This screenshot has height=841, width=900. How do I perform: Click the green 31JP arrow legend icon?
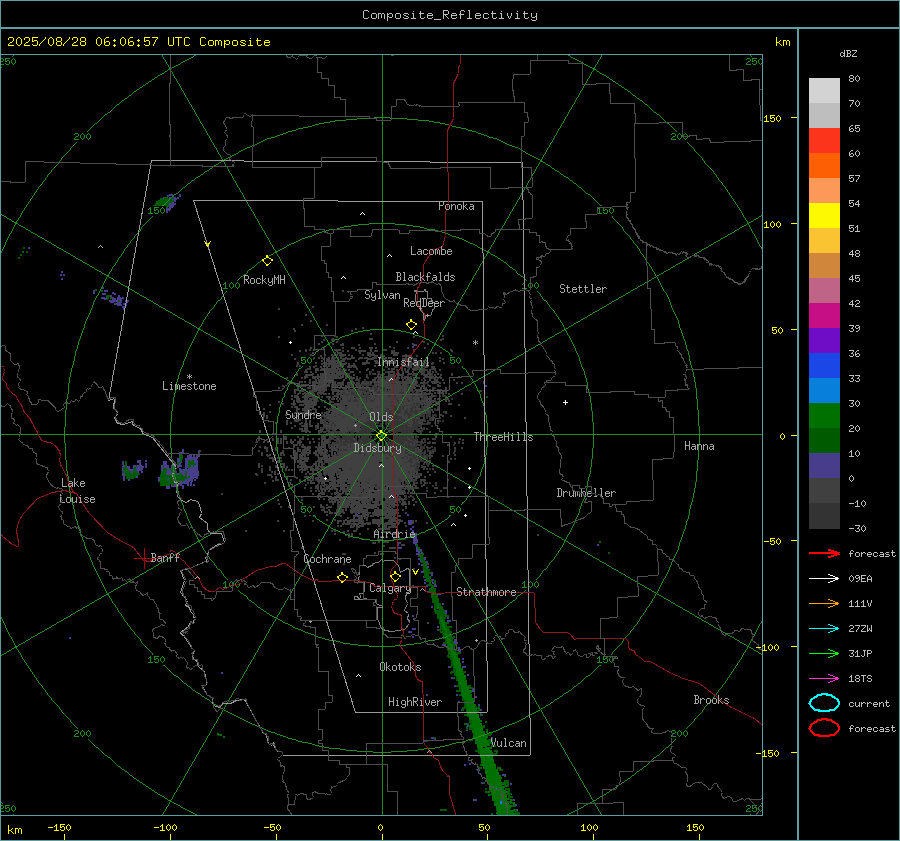(824, 653)
